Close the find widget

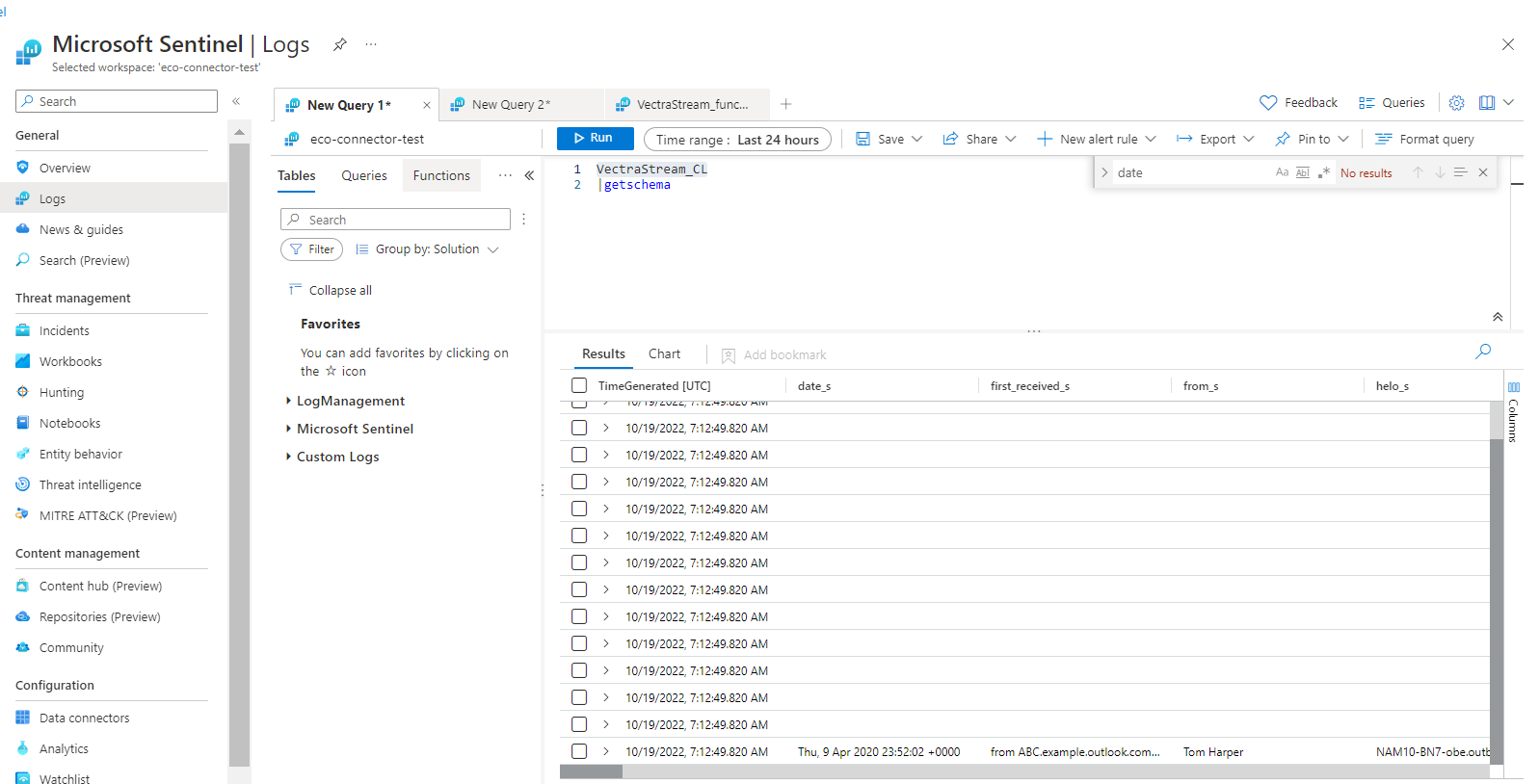point(1483,172)
